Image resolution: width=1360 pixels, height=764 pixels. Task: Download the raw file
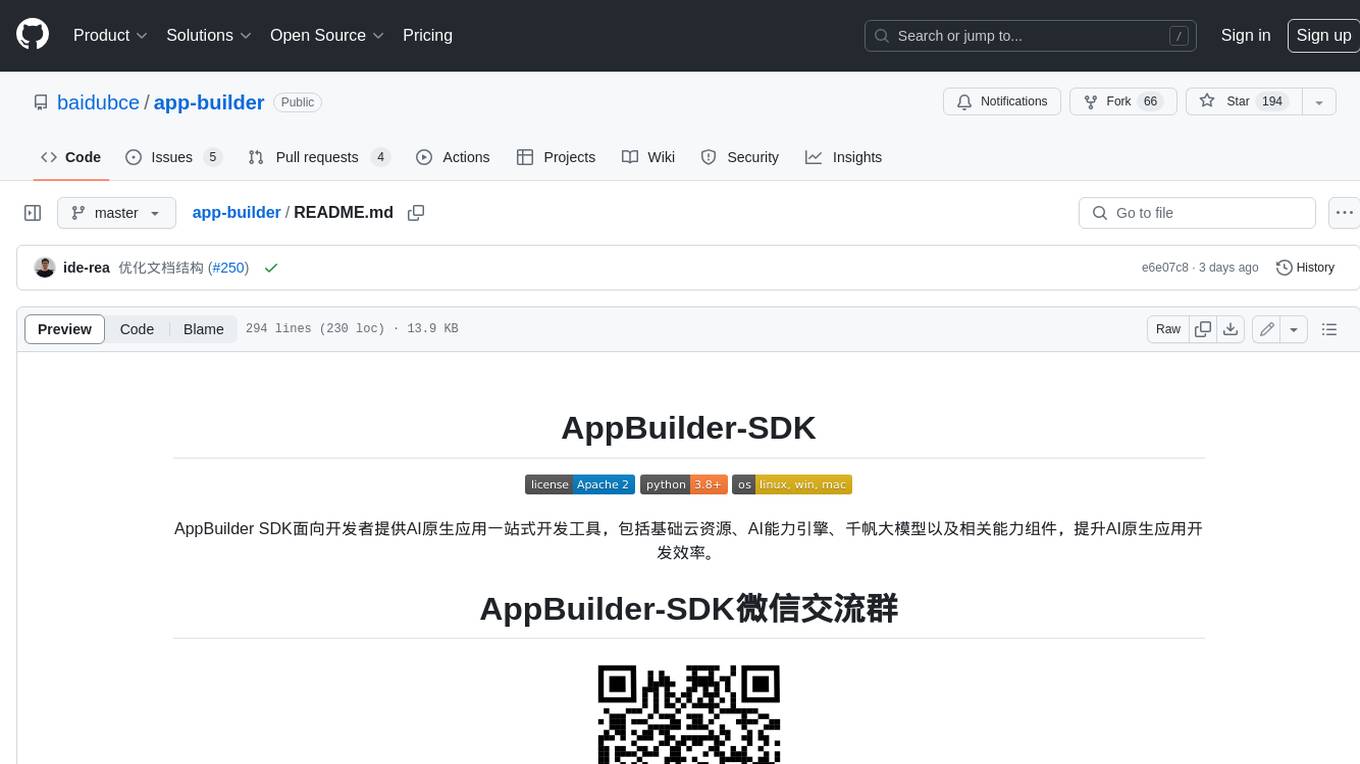[x=1231, y=329]
